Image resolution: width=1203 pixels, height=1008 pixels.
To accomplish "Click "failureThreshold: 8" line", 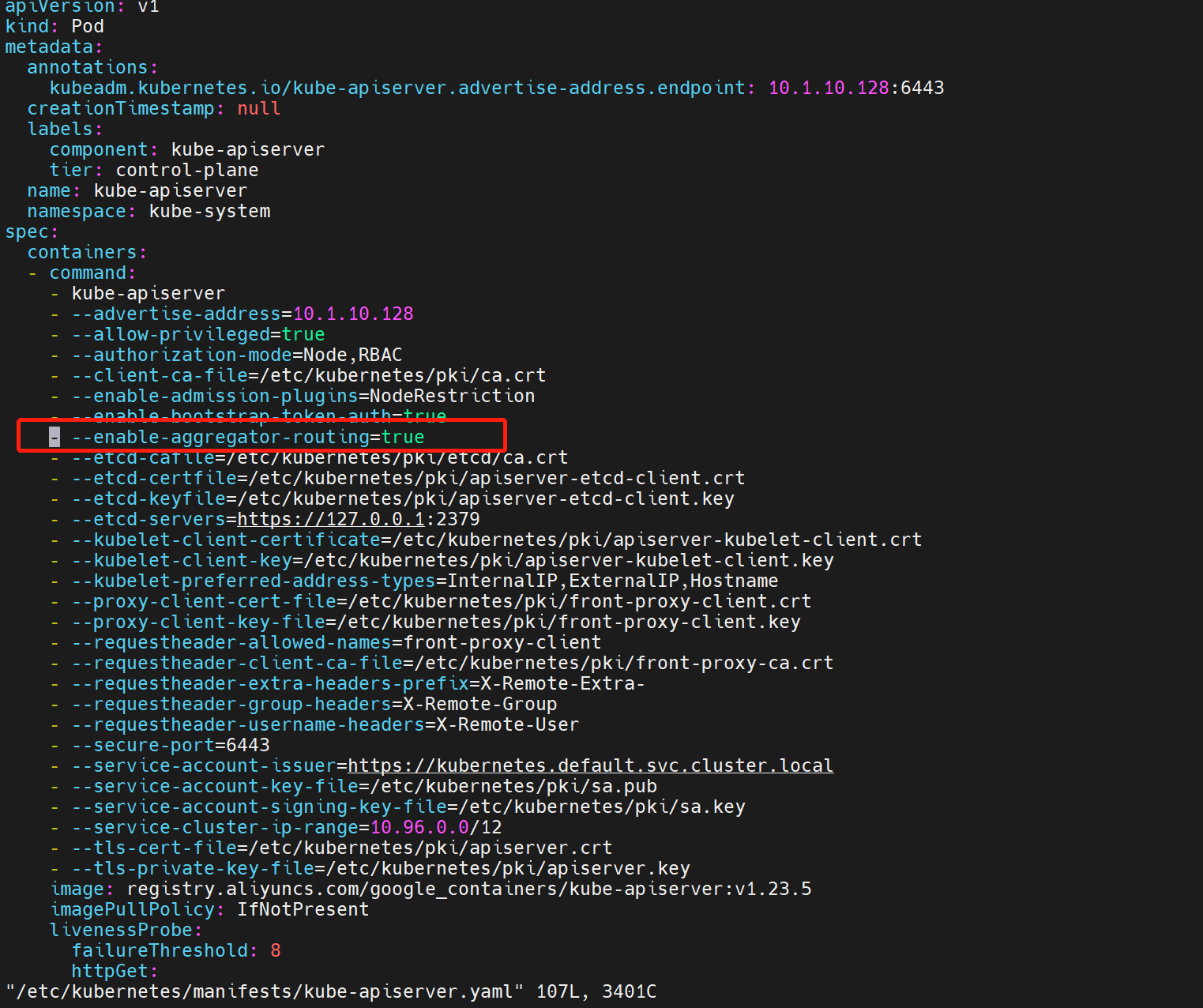I will 176,950.
